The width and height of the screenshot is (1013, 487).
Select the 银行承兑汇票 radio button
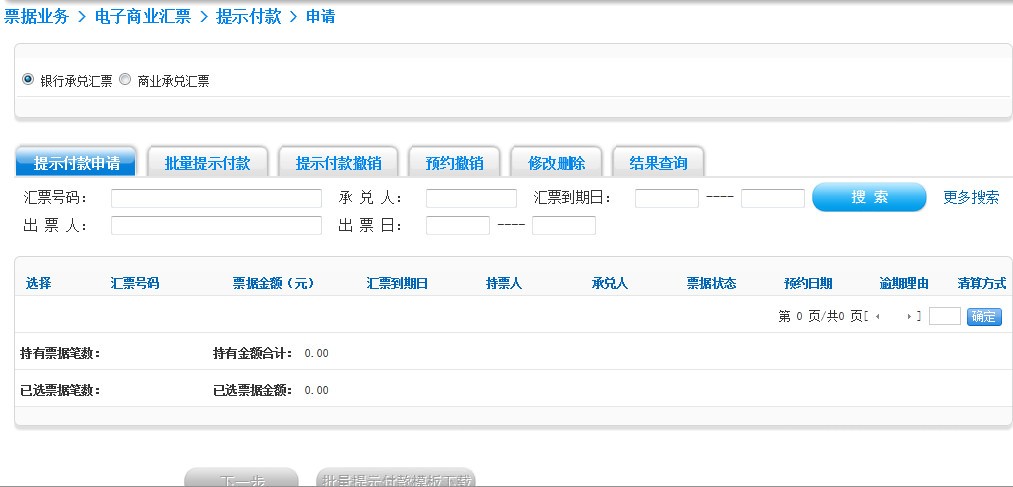click(28, 80)
